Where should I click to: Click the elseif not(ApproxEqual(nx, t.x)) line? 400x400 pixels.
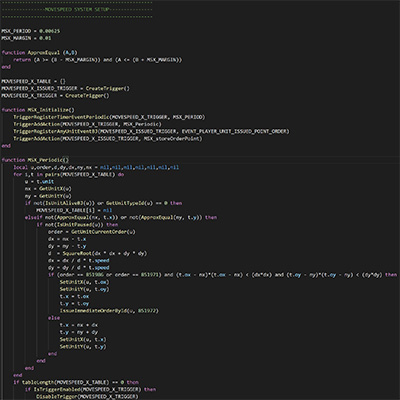(x=121, y=217)
